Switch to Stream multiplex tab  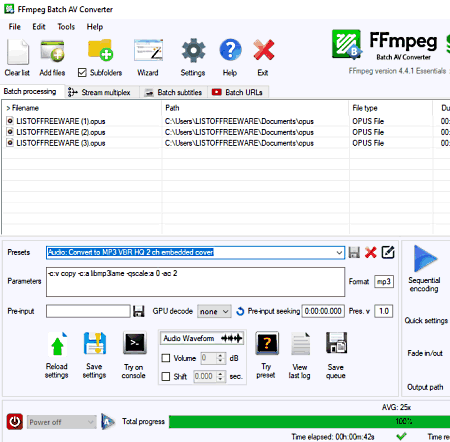tap(102, 92)
